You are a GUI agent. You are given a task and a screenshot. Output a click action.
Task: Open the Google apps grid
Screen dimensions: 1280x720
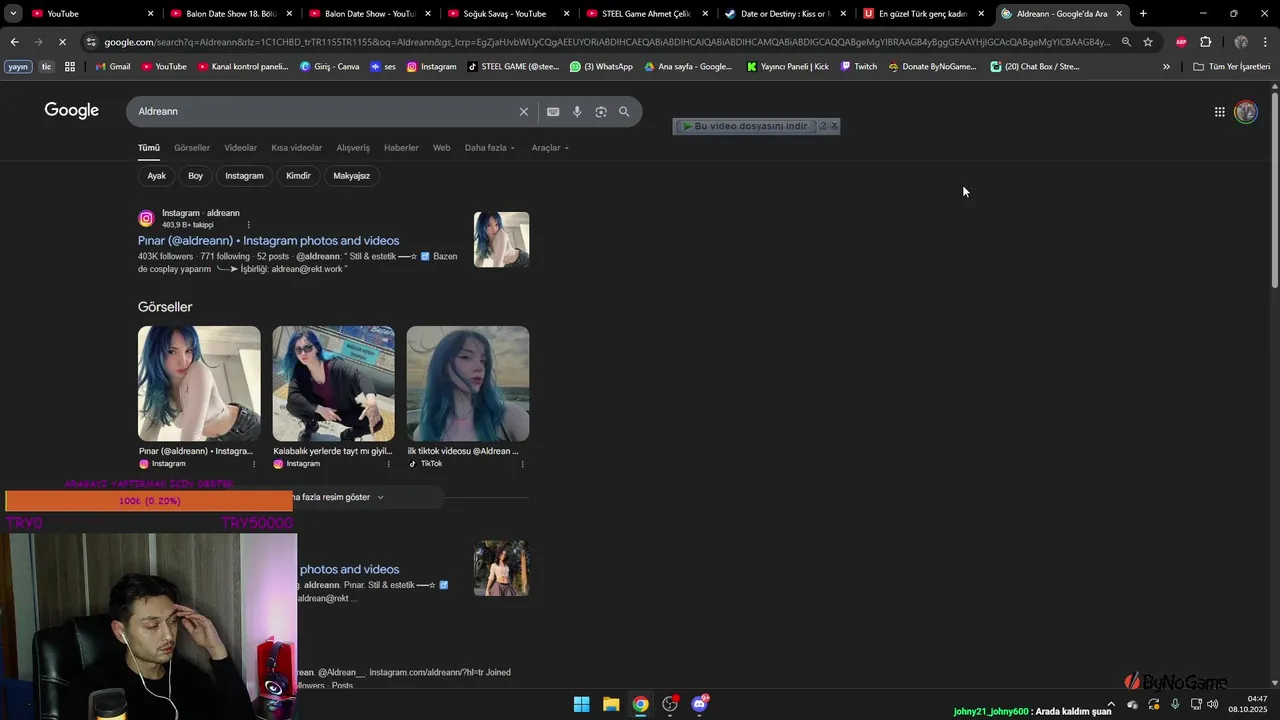pos(1220,112)
